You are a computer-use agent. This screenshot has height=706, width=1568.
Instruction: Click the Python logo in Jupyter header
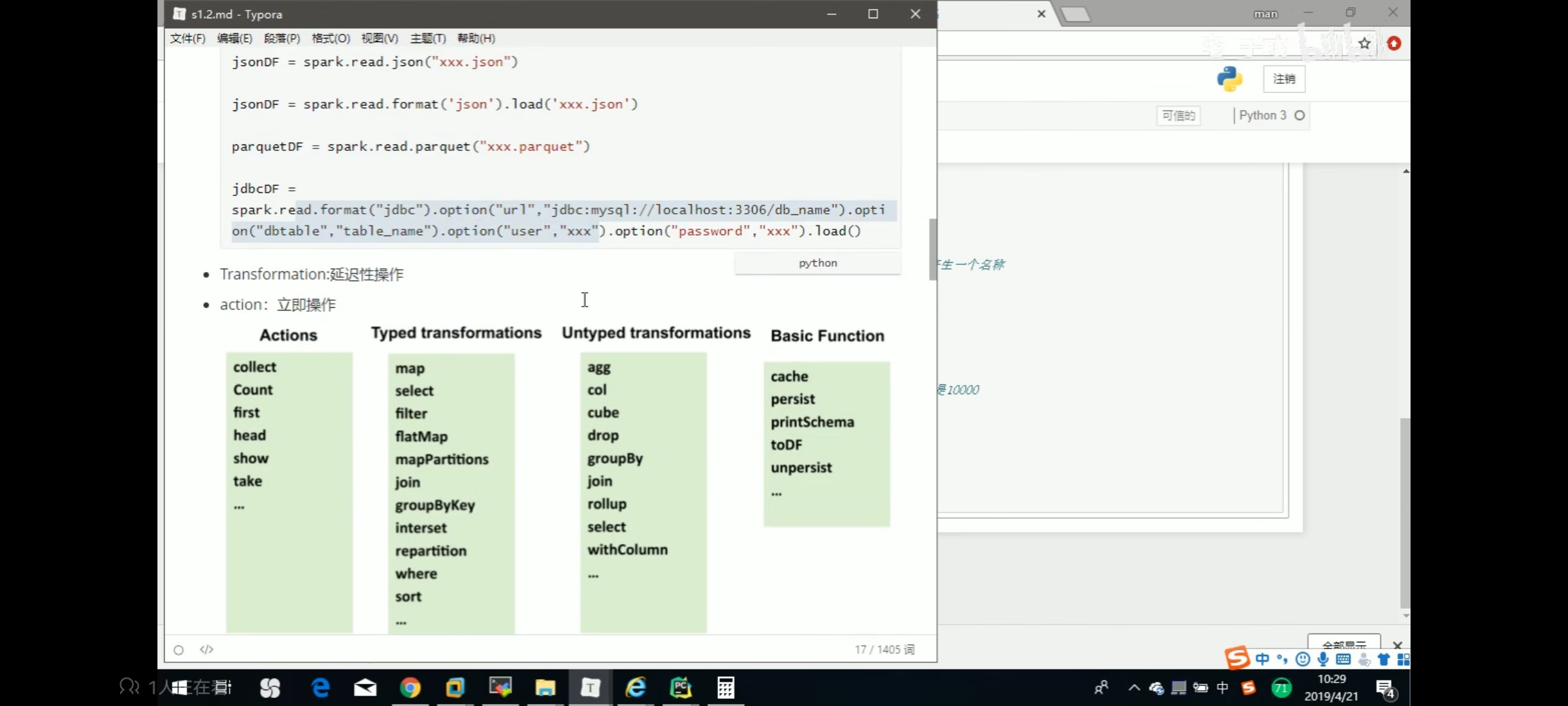1230,79
